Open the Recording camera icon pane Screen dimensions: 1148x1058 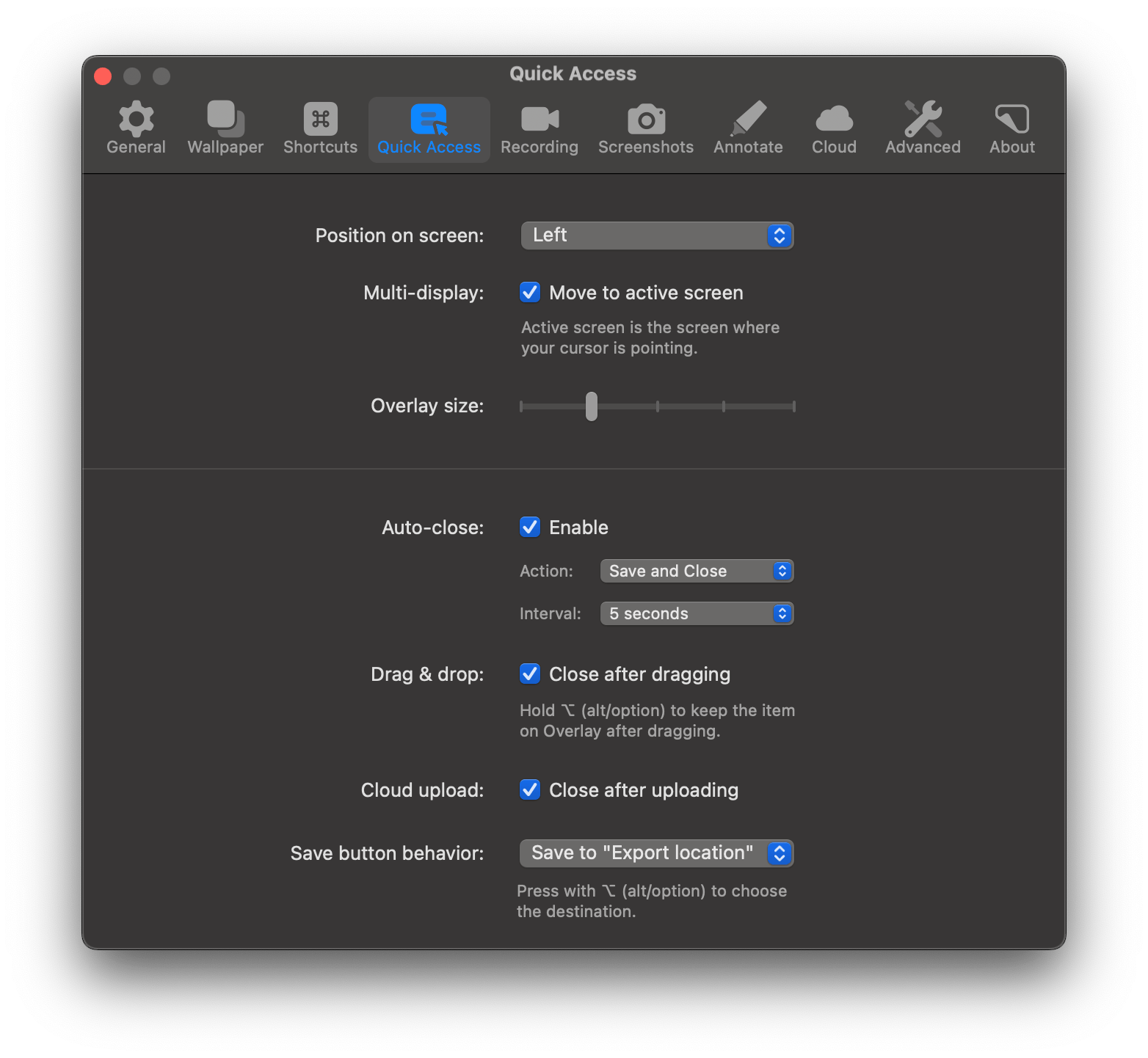pos(540,119)
